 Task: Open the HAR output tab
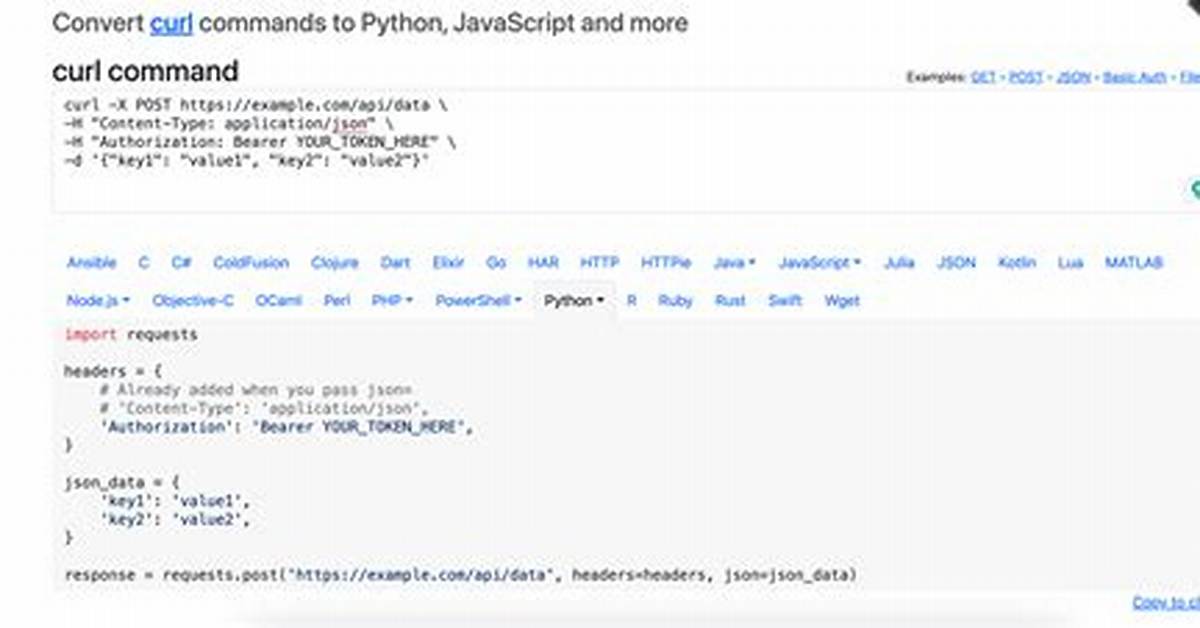[543, 263]
